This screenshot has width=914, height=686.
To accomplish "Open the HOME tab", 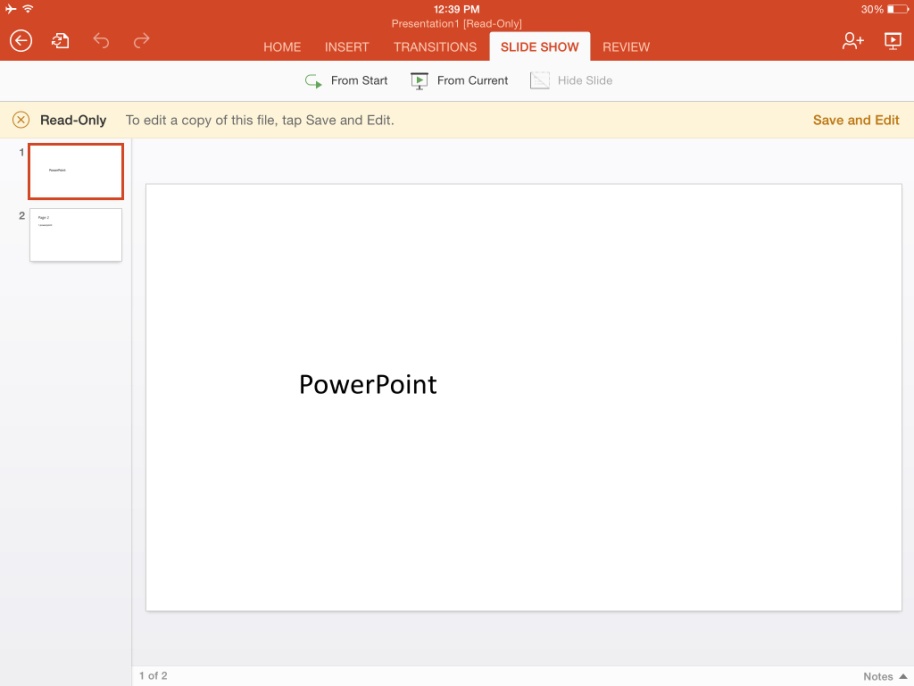I will click(282, 47).
